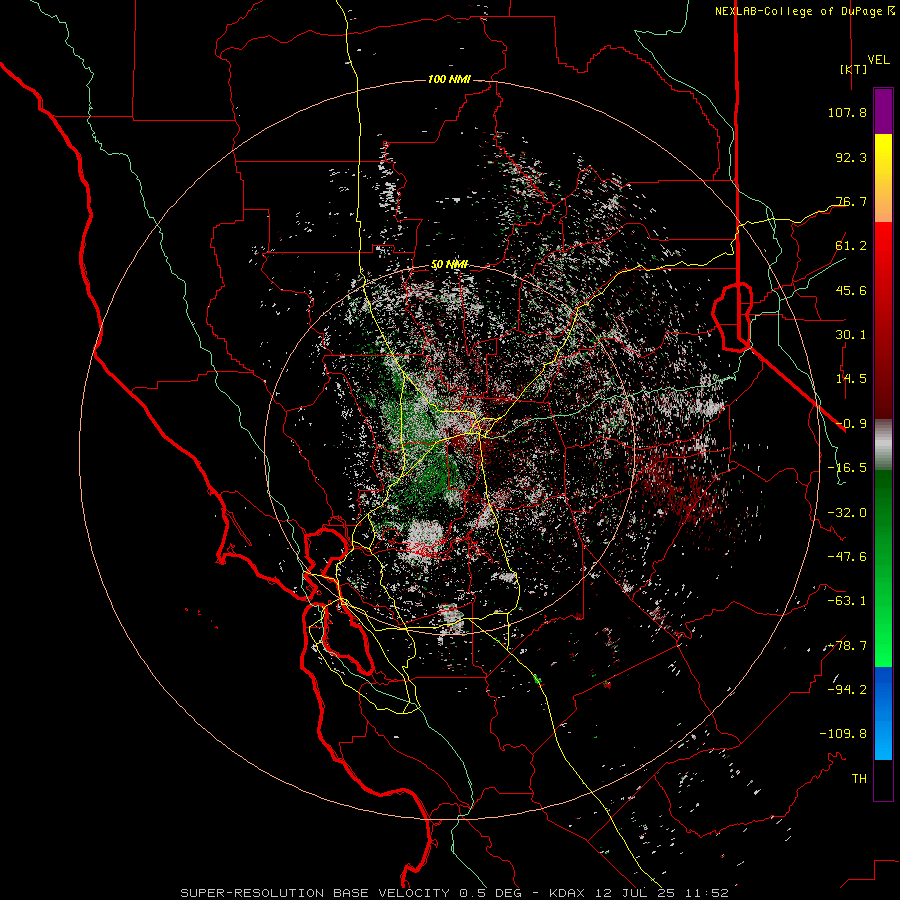
Task: Click the 100 NMI range ring label
Action: click(x=449, y=79)
